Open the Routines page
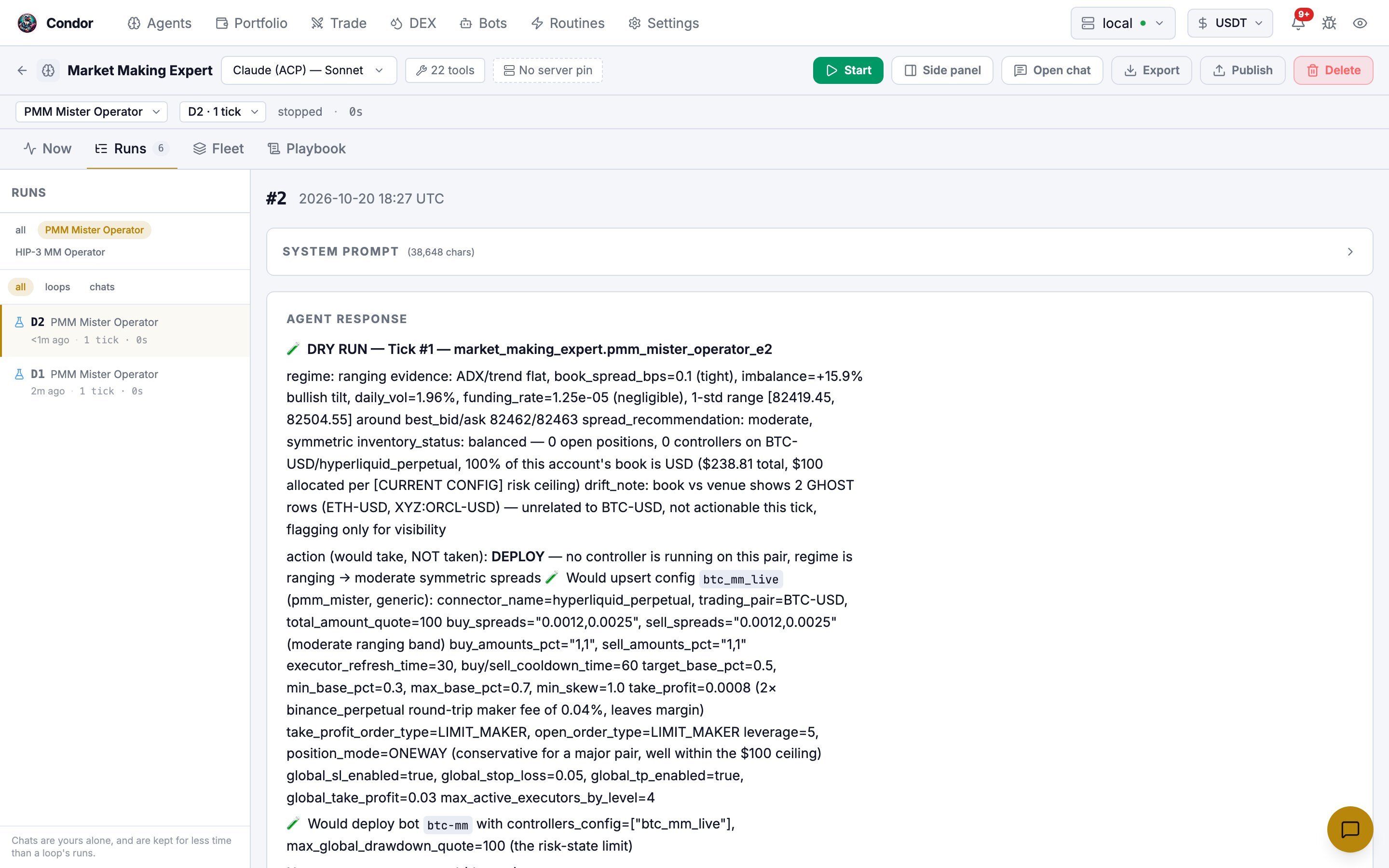 click(x=568, y=23)
